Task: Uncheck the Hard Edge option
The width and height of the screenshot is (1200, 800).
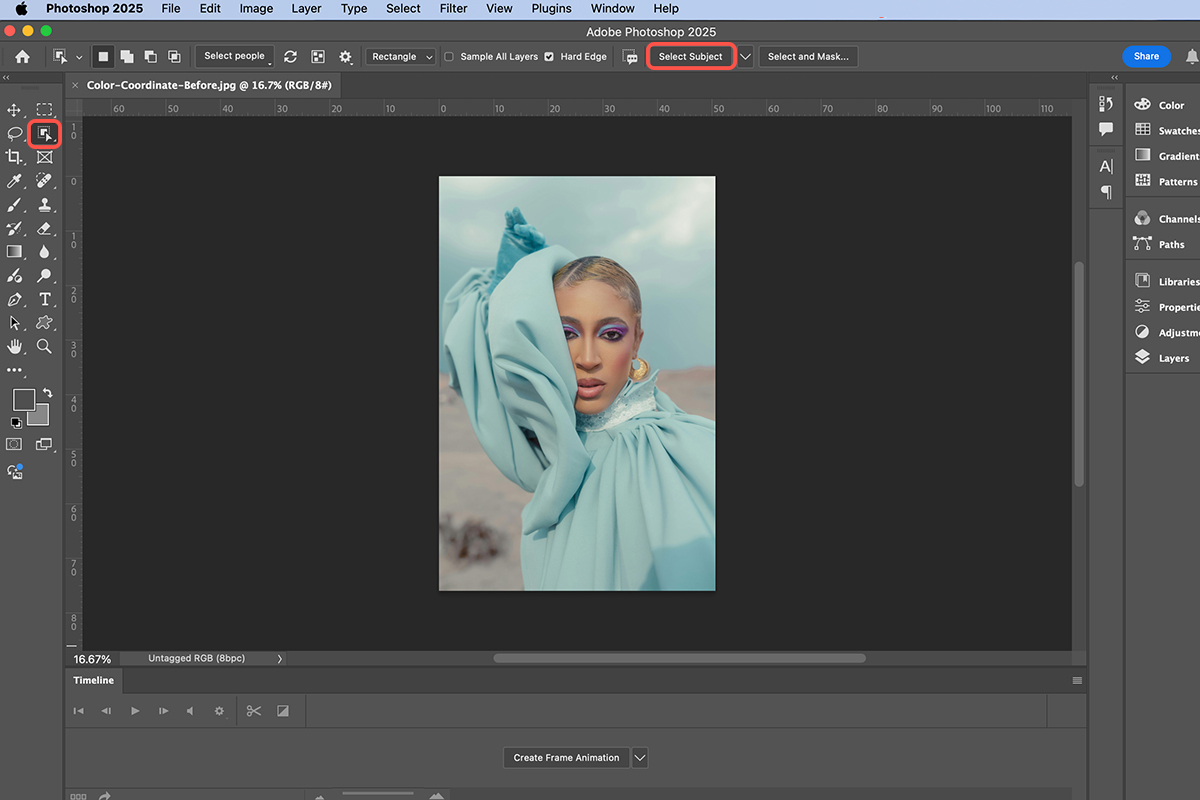Action: click(x=549, y=57)
